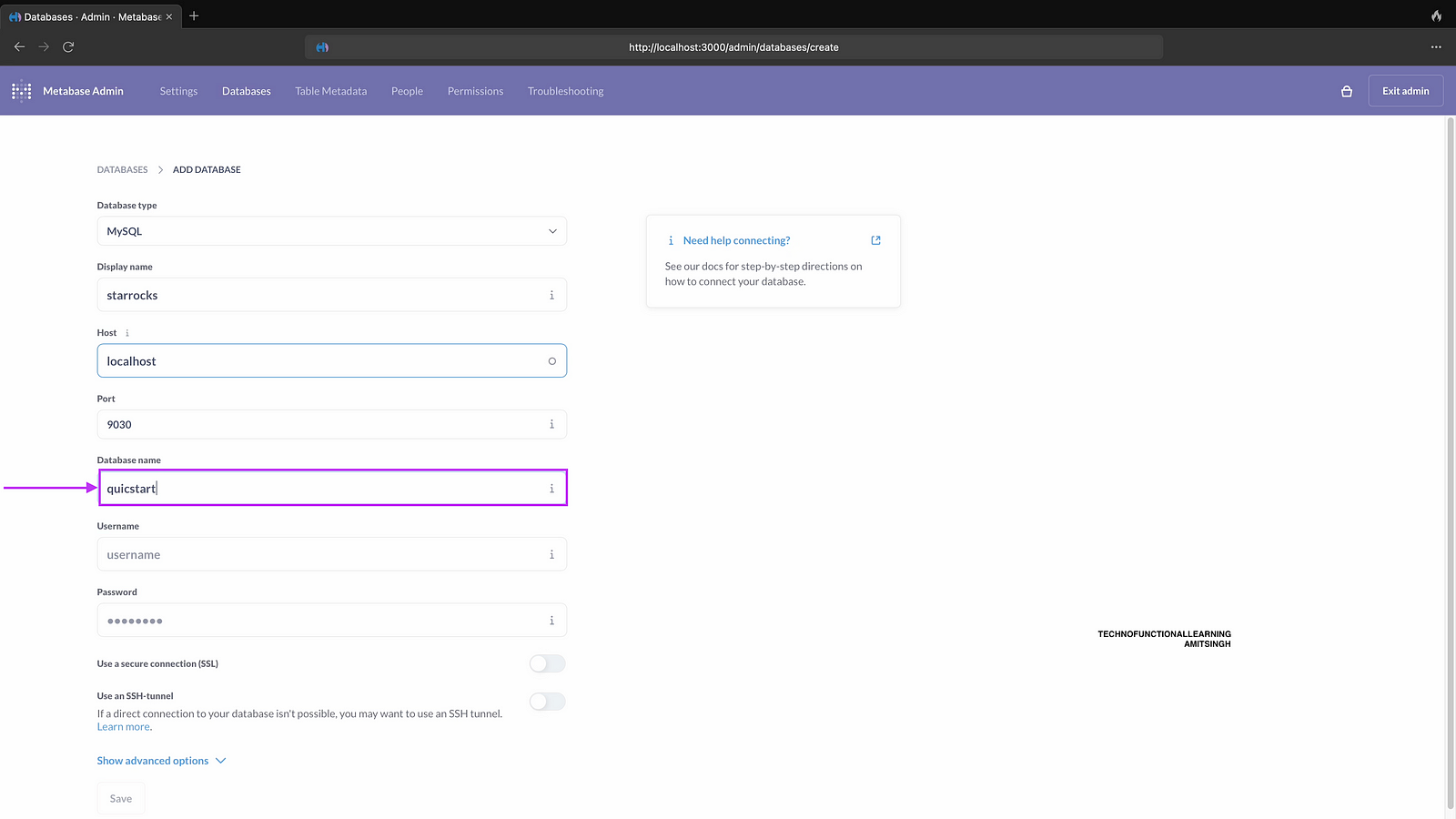Enable the secure connection (SSL) toggle

[547, 664]
